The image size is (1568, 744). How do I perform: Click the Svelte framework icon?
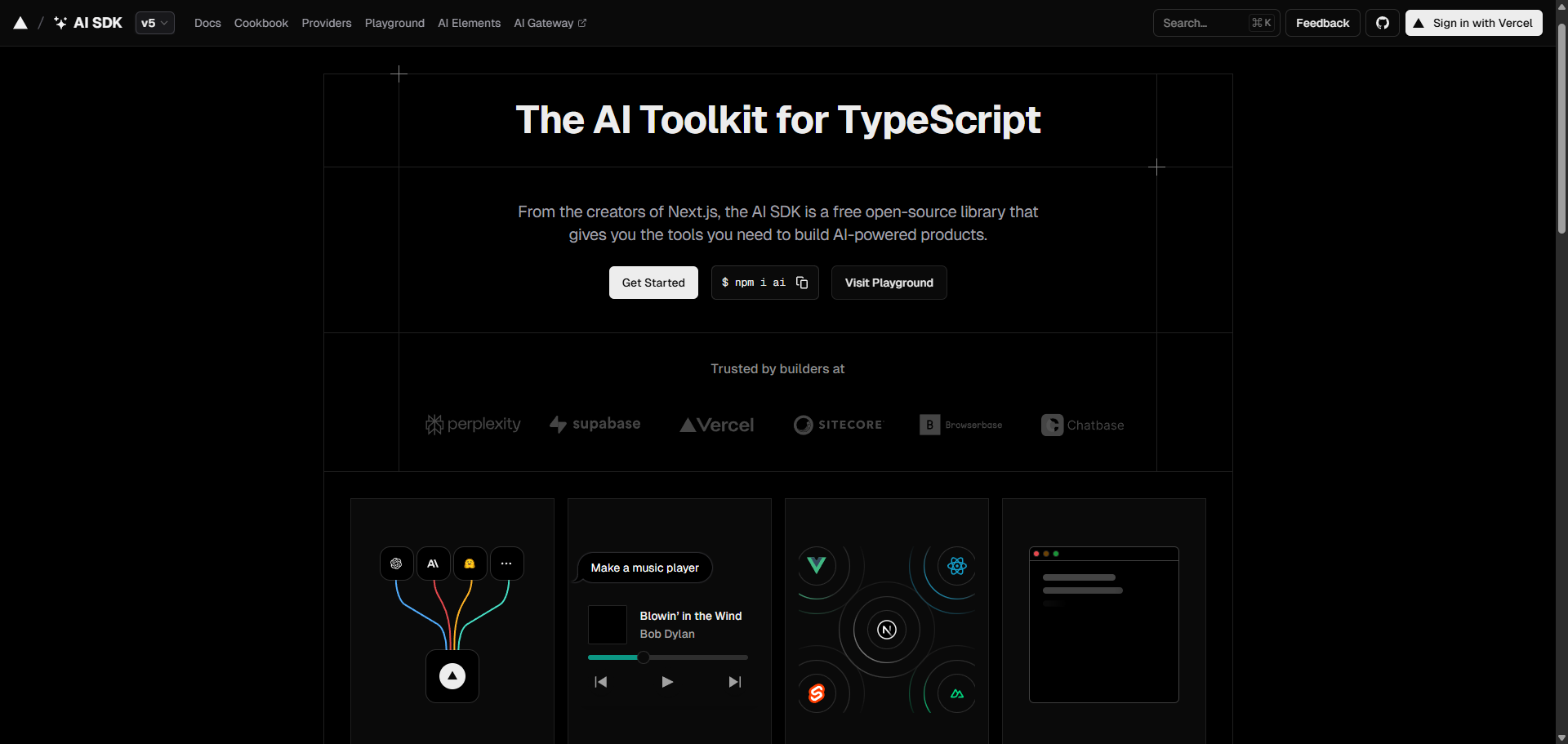point(816,693)
